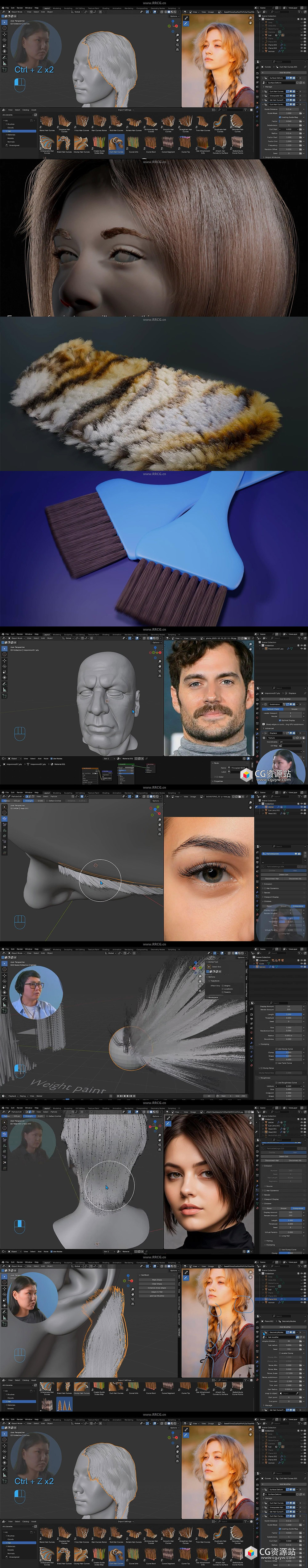Select the Rotate tool beside bald head sculpt
The height and width of the screenshot is (1568, 308).
coord(4,667)
